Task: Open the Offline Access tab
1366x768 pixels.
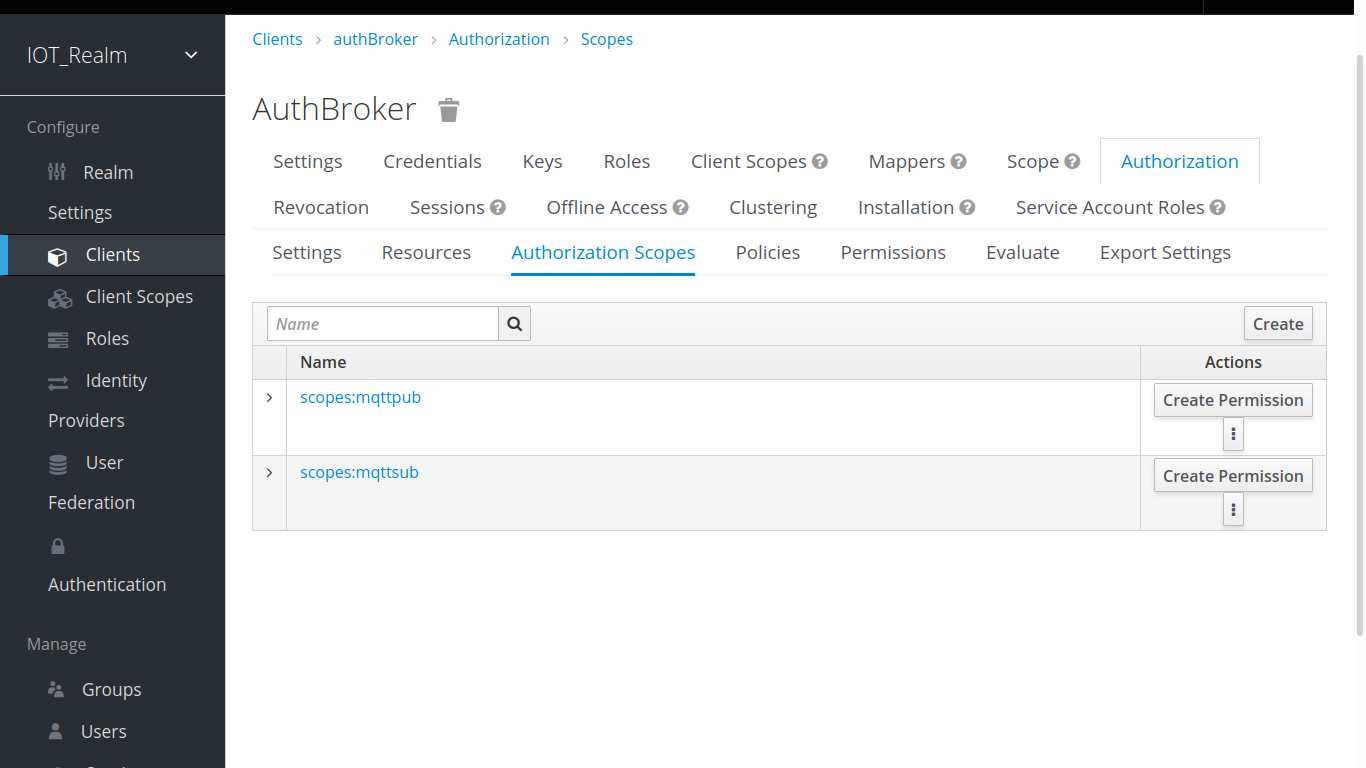Action: click(607, 207)
